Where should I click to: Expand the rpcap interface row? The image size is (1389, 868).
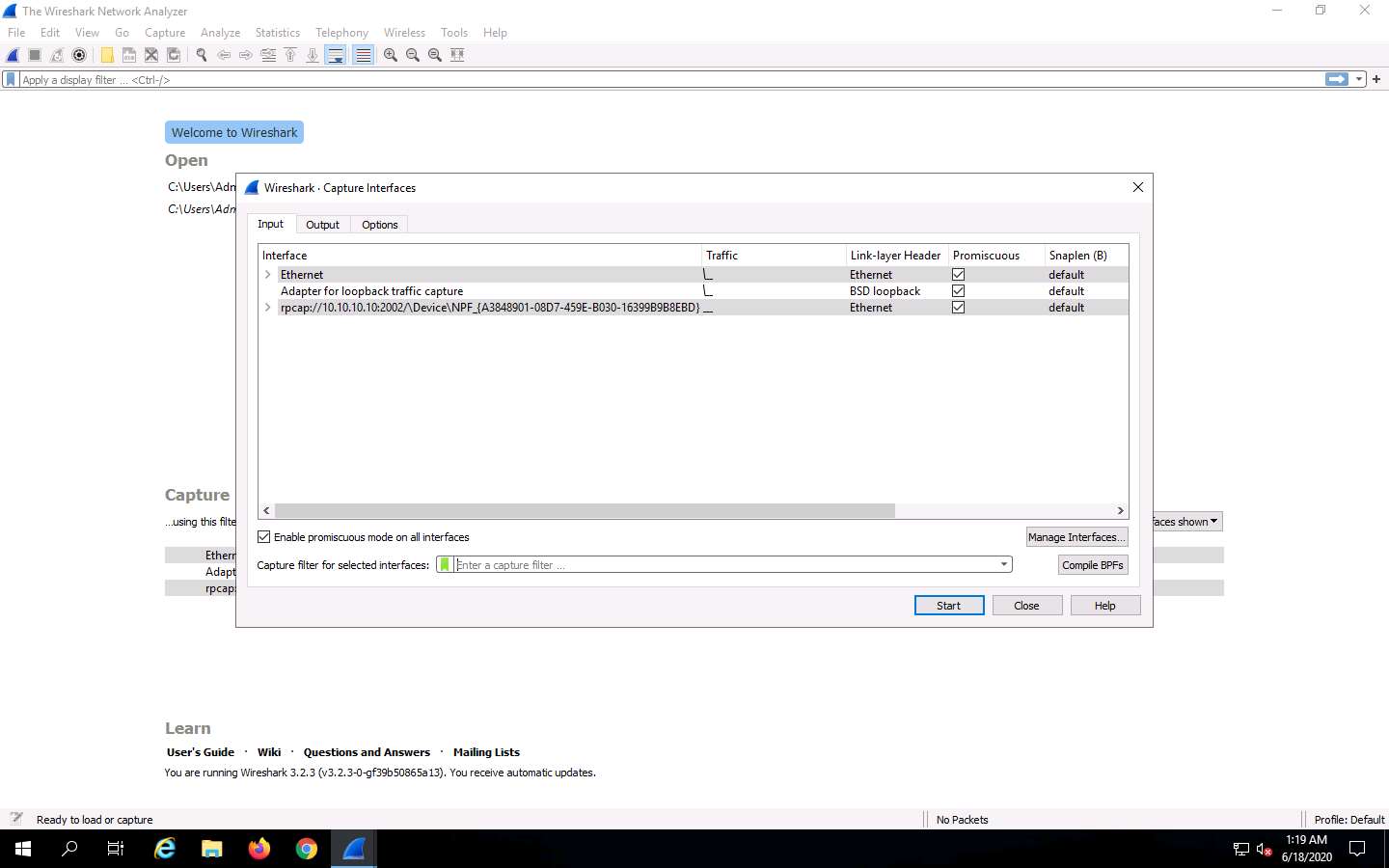tap(268, 308)
